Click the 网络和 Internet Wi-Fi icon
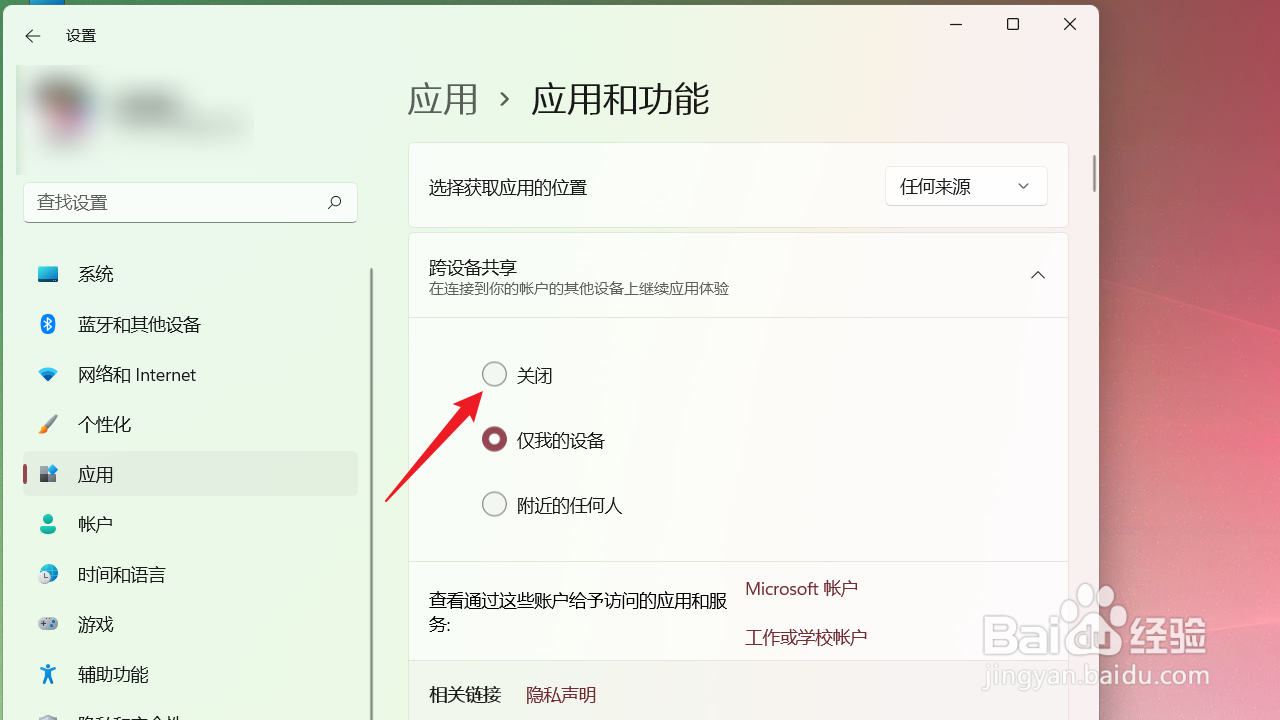The height and width of the screenshot is (720, 1280). [x=48, y=373]
